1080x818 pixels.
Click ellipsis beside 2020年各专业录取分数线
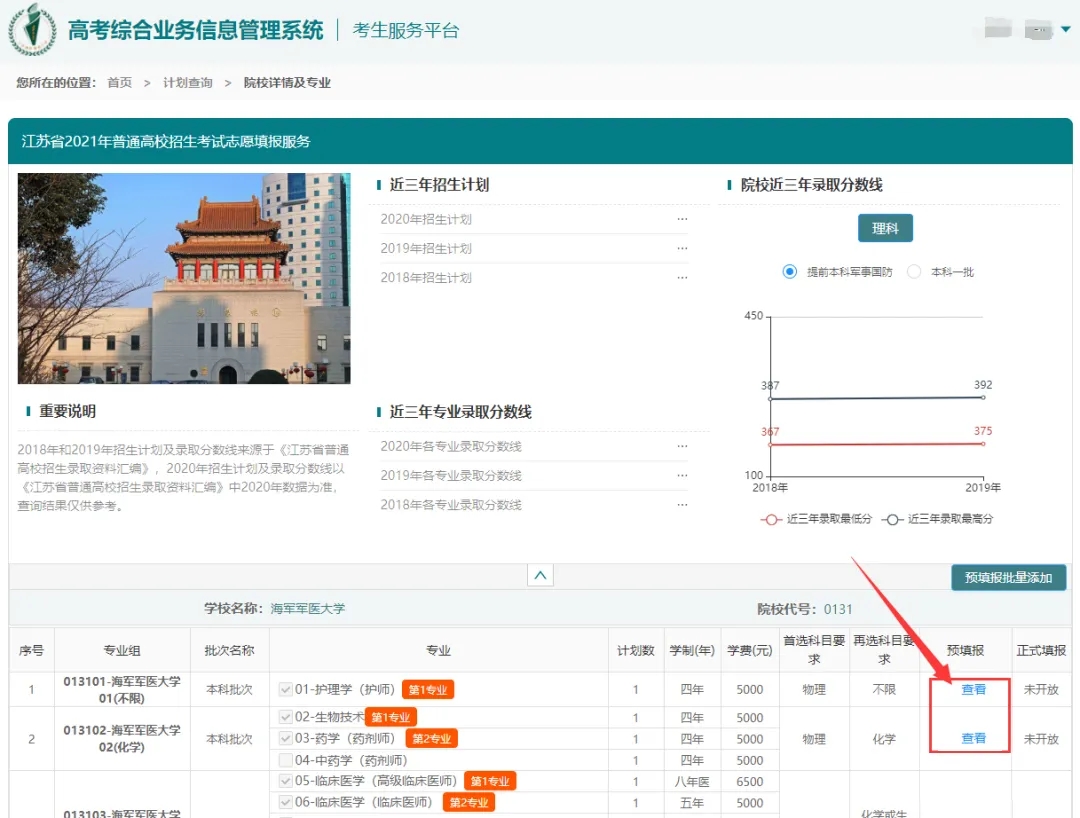pyautogui.click(x=682, y=446)
